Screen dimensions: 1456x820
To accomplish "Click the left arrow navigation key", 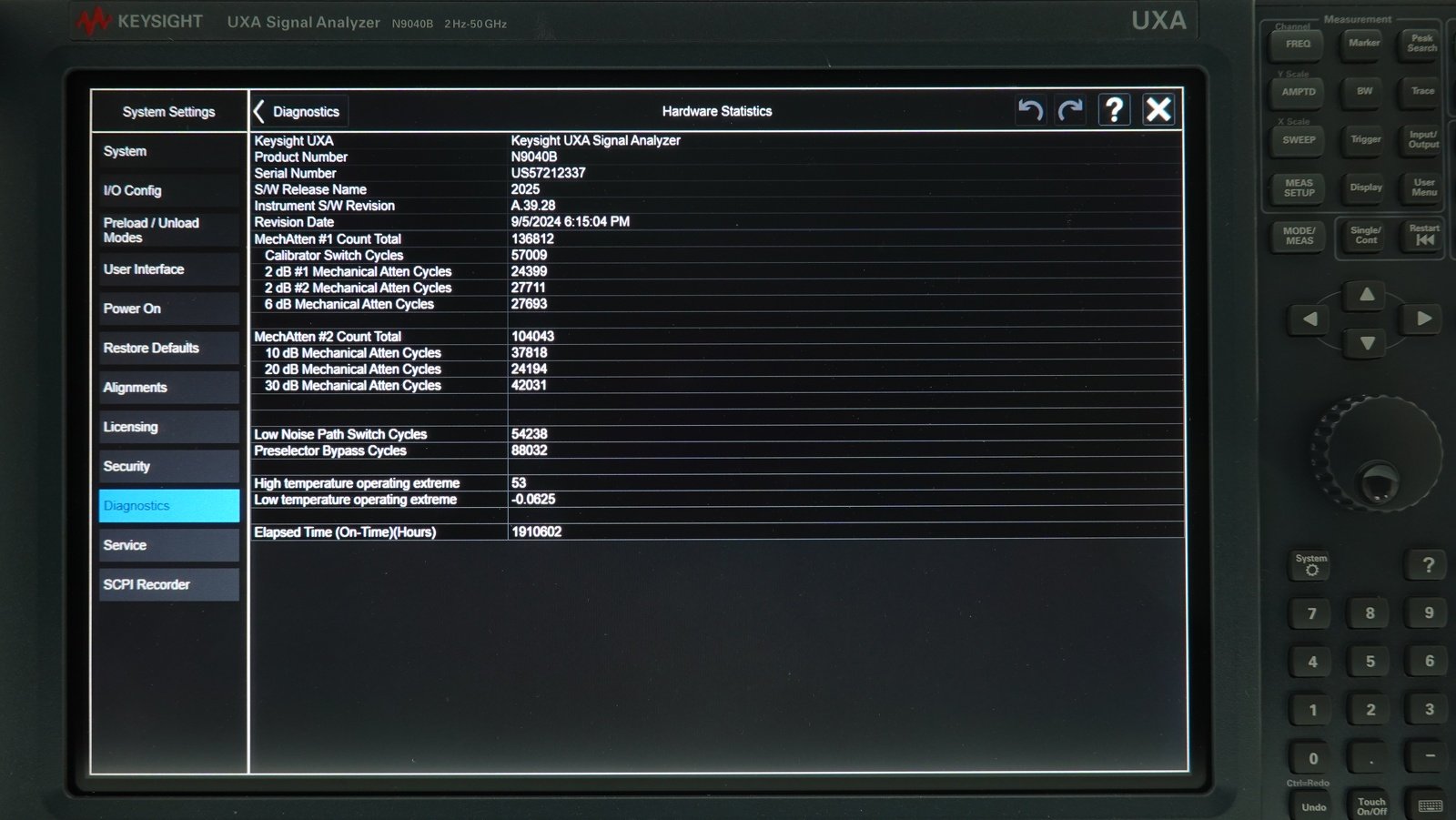I will (x=1310, y=319).
